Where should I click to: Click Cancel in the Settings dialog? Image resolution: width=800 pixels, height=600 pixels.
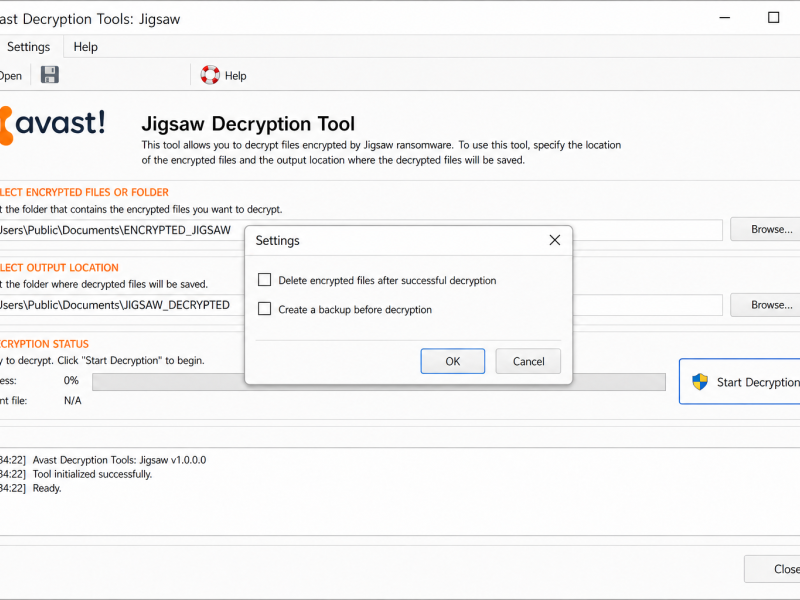(x=528, y=361)
